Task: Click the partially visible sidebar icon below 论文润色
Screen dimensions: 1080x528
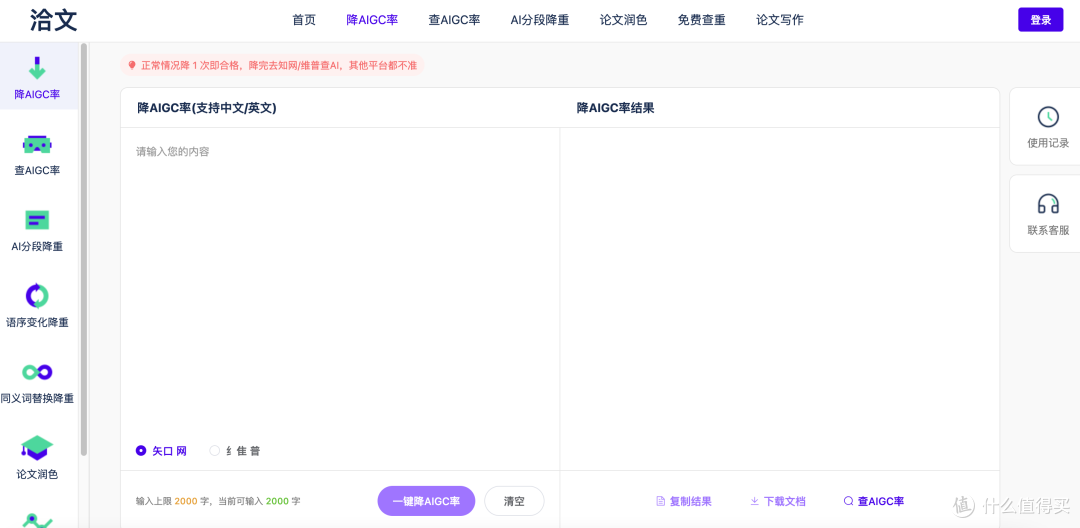Action: coord(37,520)
